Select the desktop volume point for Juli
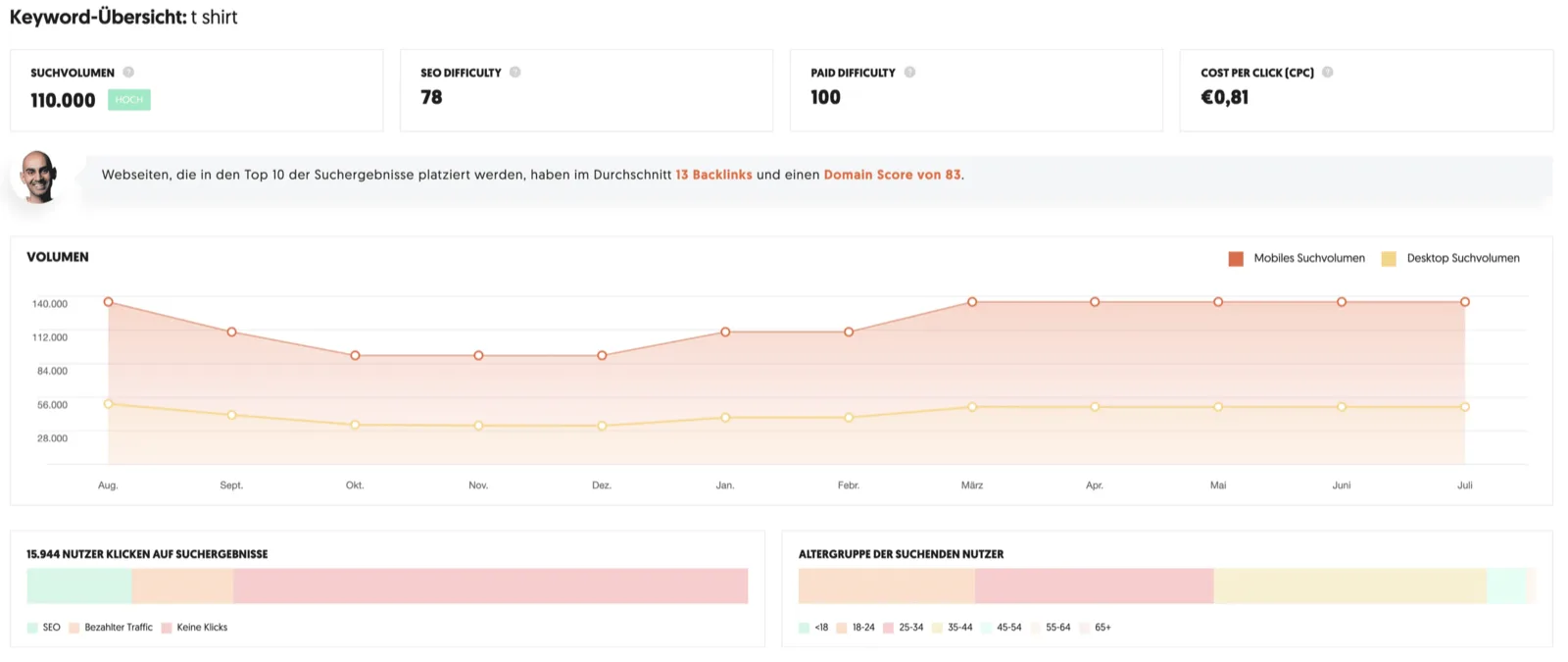 pos(1465,406)
